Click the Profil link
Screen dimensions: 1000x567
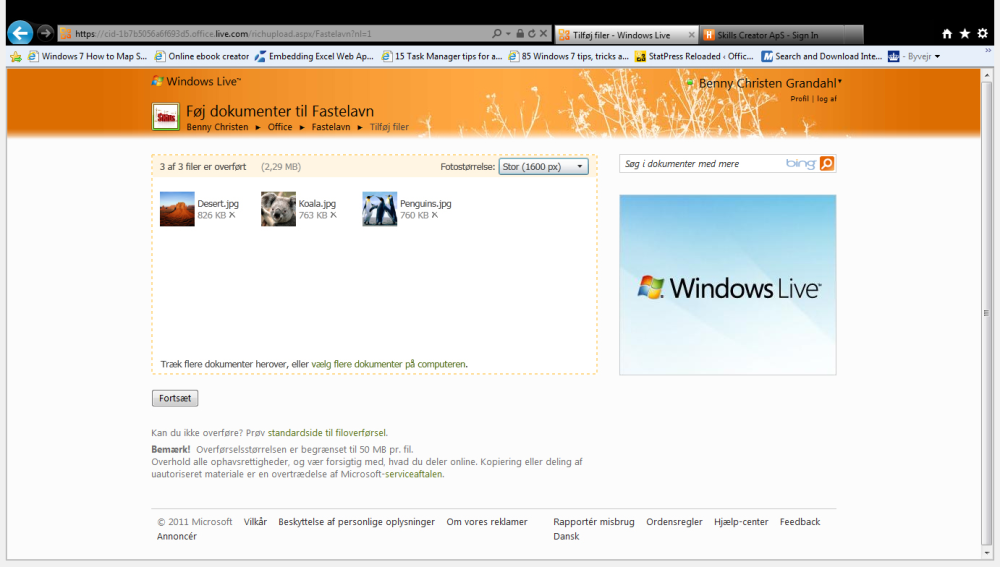tap(799, 99)
